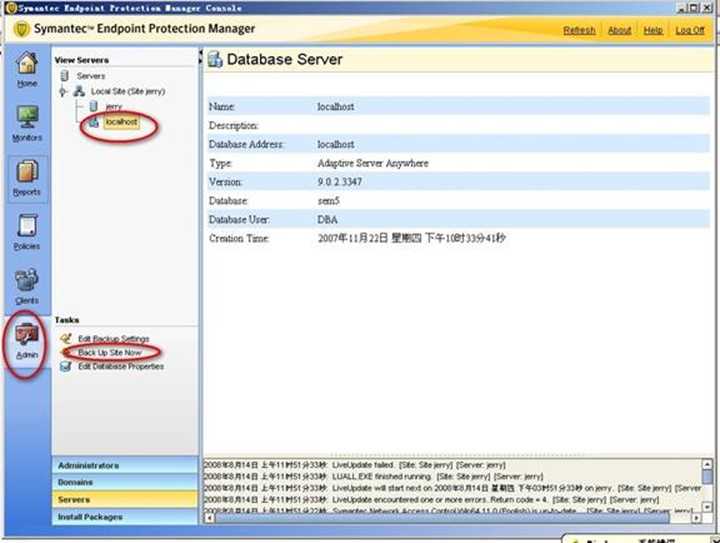Click the Edit Backup Settings icon
720x543 pixels.
66,339
